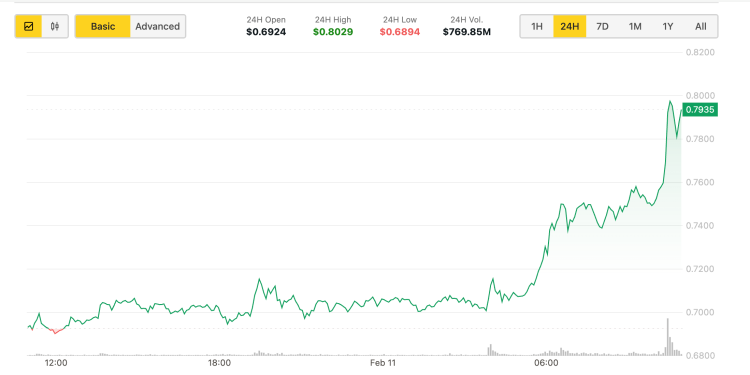Click the 06:00 time axis label

pyautogui.click(x=547, y=363)
